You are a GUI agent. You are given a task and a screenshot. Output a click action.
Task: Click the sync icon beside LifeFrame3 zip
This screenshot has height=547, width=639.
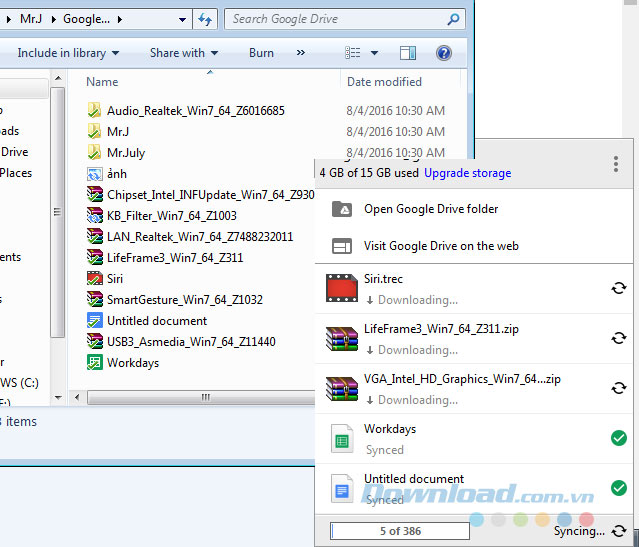coord(618,338)
